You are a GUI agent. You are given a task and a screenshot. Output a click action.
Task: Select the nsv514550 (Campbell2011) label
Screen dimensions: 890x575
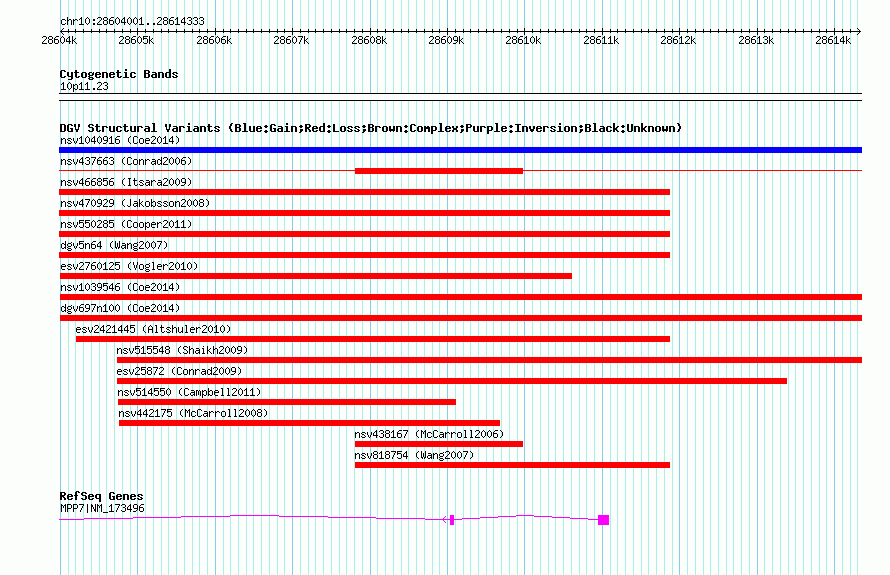pos(189,392)
